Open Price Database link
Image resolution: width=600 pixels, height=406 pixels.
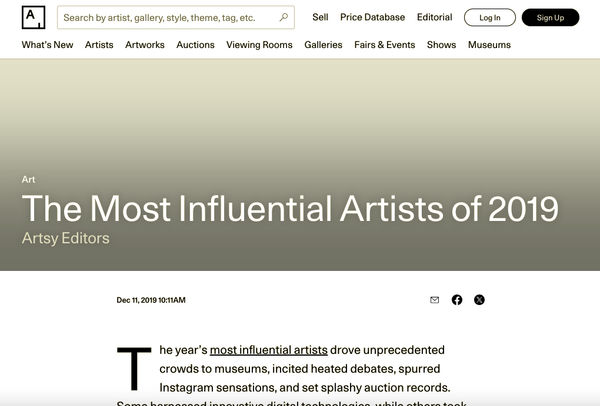372,17
